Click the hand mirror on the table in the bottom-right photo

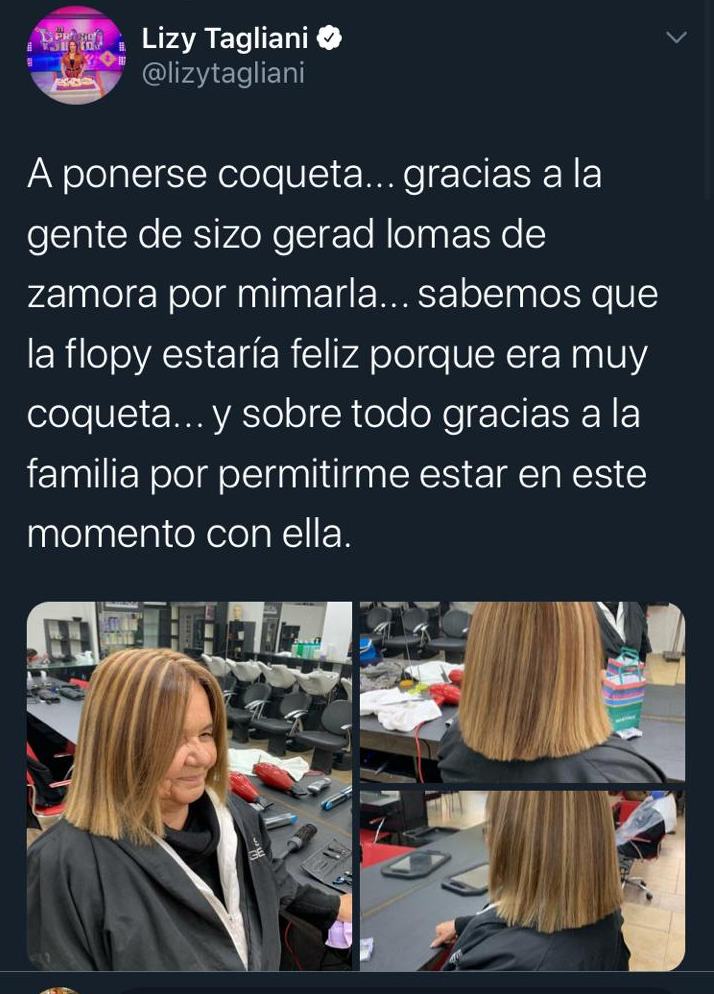(x=416, y=863)
